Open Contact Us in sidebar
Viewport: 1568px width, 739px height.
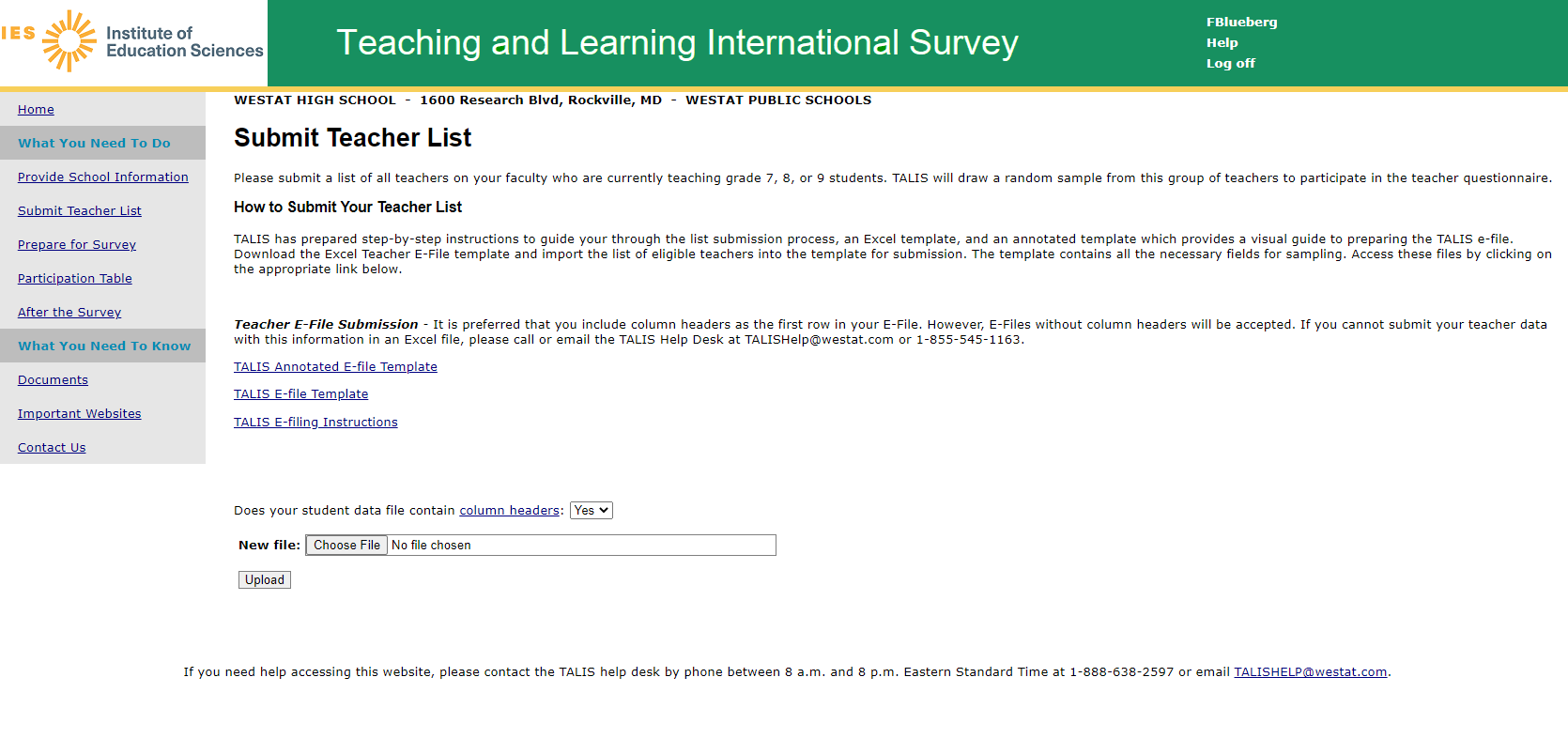tap(52, 448)
